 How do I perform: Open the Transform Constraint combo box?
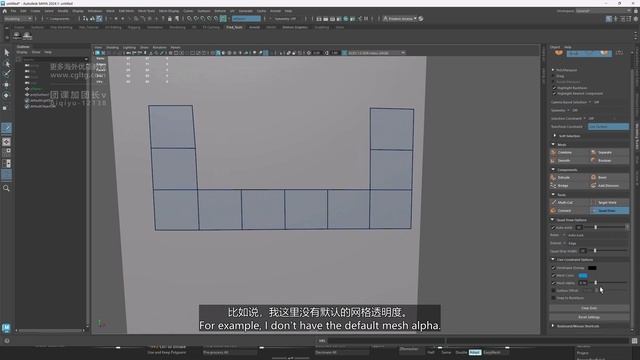click(608, 127)
